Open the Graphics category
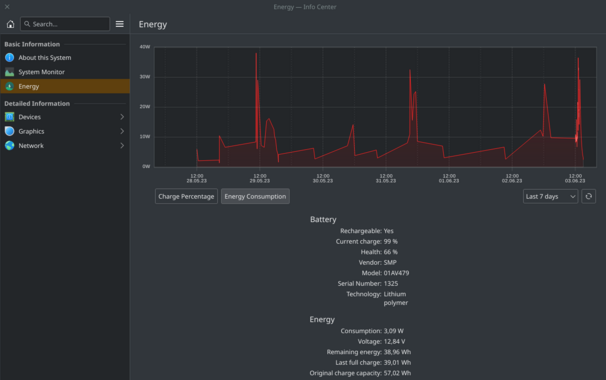Viewport: 606px width, 380px height. click(x=65, y=131)
